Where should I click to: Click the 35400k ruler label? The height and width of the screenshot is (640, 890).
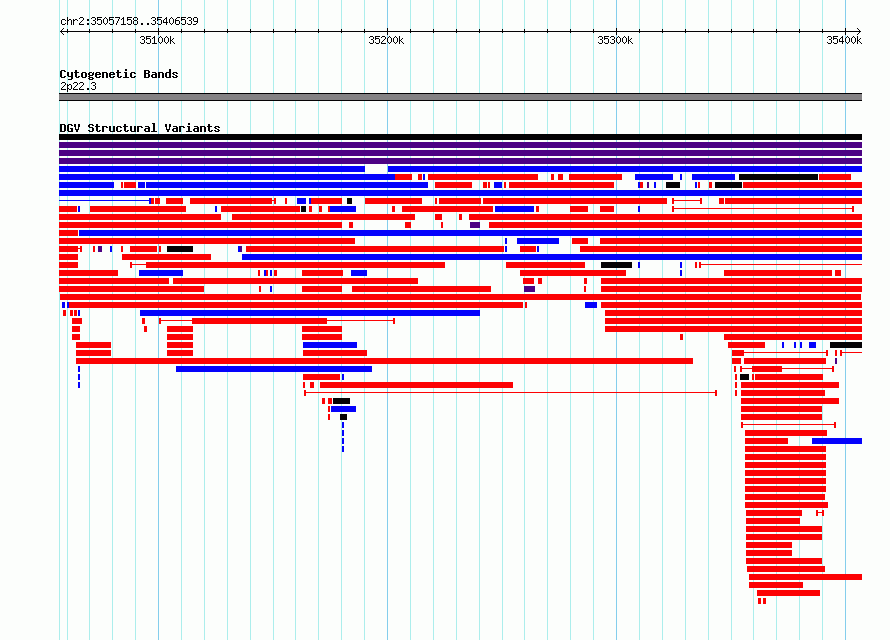point(844,40)
